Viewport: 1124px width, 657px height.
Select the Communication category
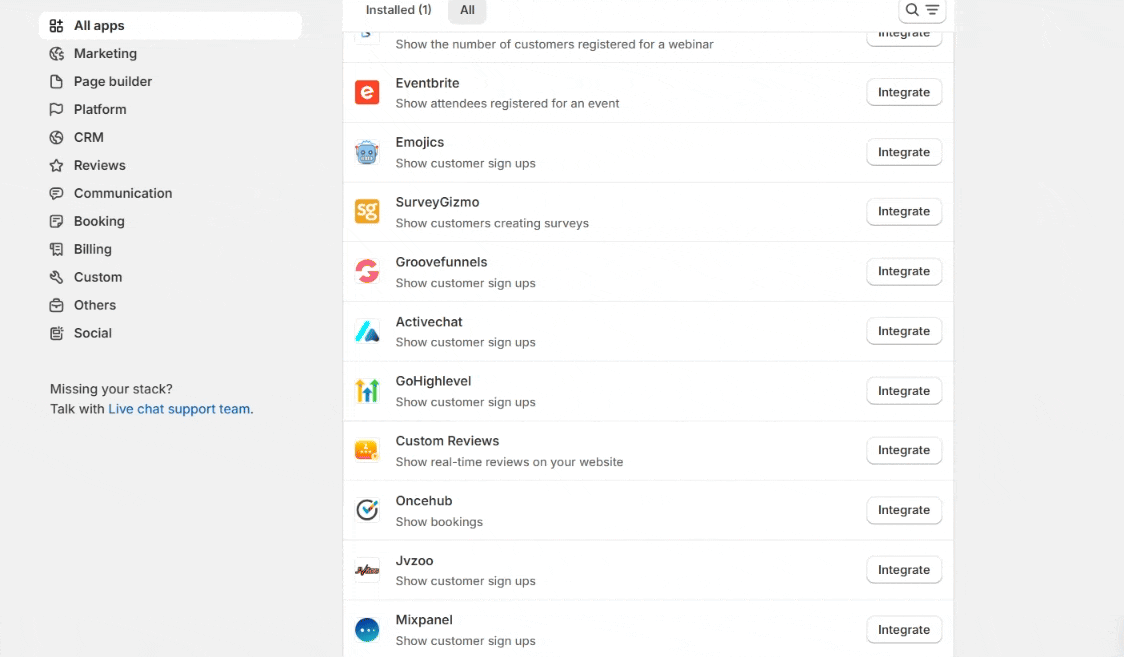pyautogui.click(x=170, y=193)
